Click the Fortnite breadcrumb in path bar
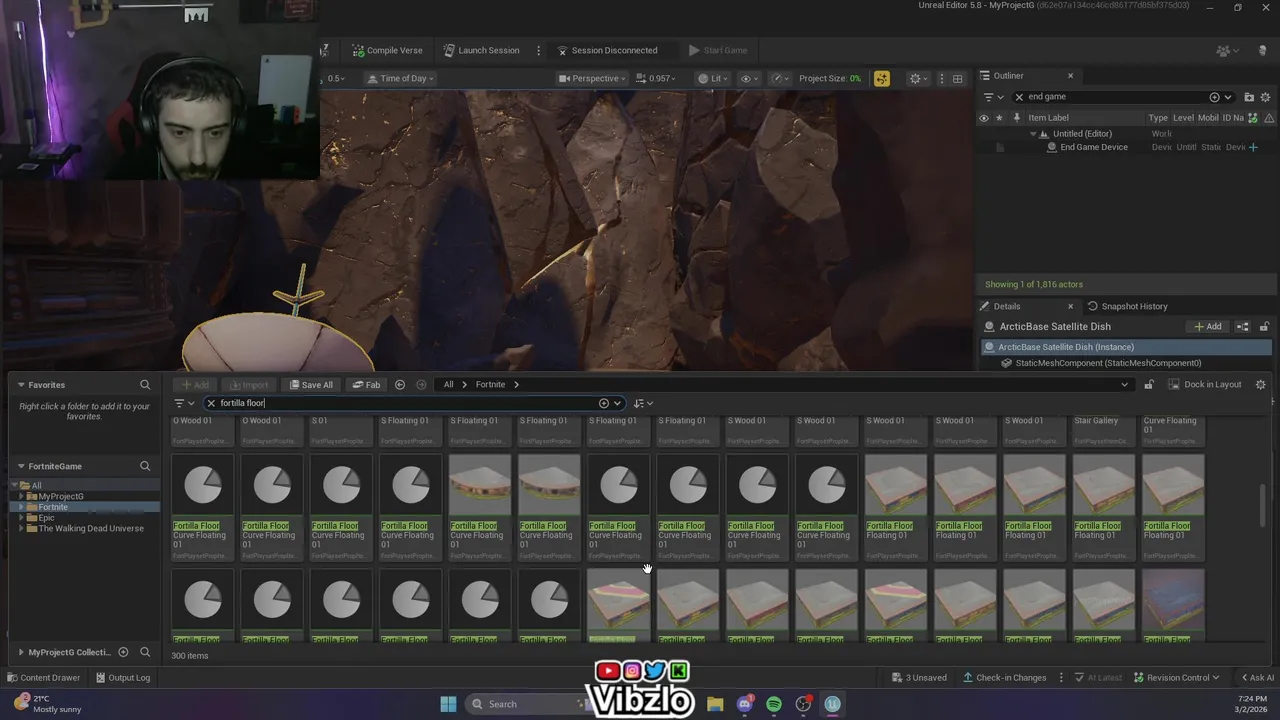Screen dimensions: 1280x720 (490, 385)
